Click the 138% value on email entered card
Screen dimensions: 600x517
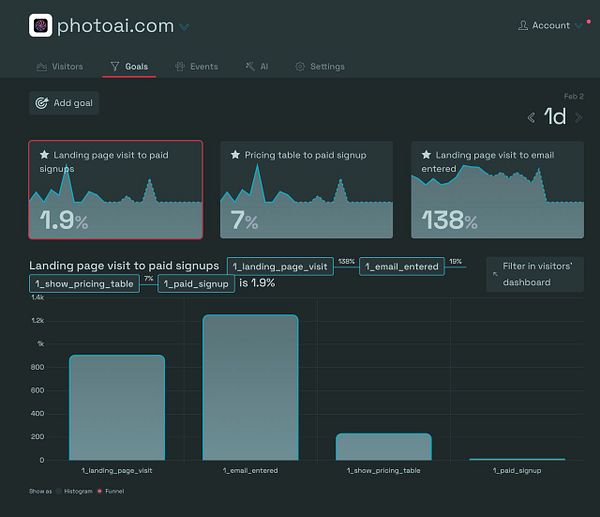450,220
